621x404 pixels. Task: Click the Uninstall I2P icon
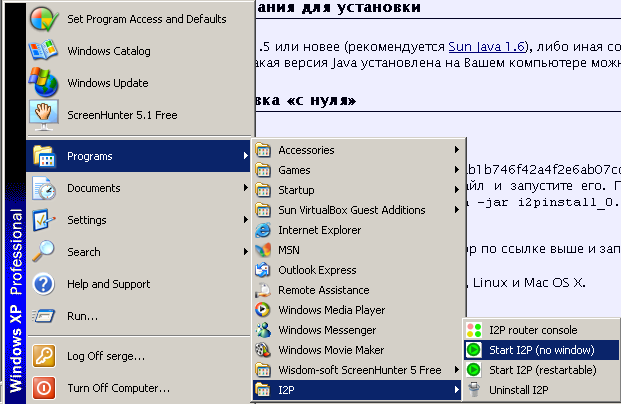point(474,390)
